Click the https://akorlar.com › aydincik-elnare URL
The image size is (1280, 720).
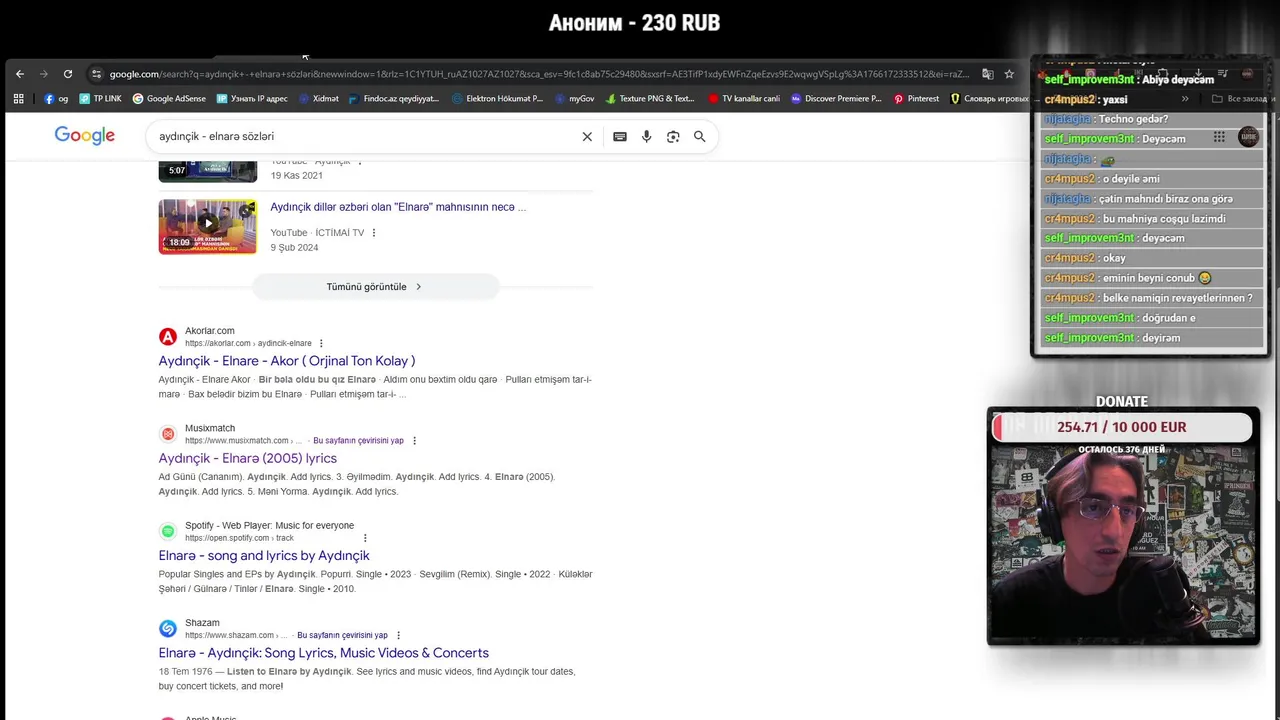point(248,343)
